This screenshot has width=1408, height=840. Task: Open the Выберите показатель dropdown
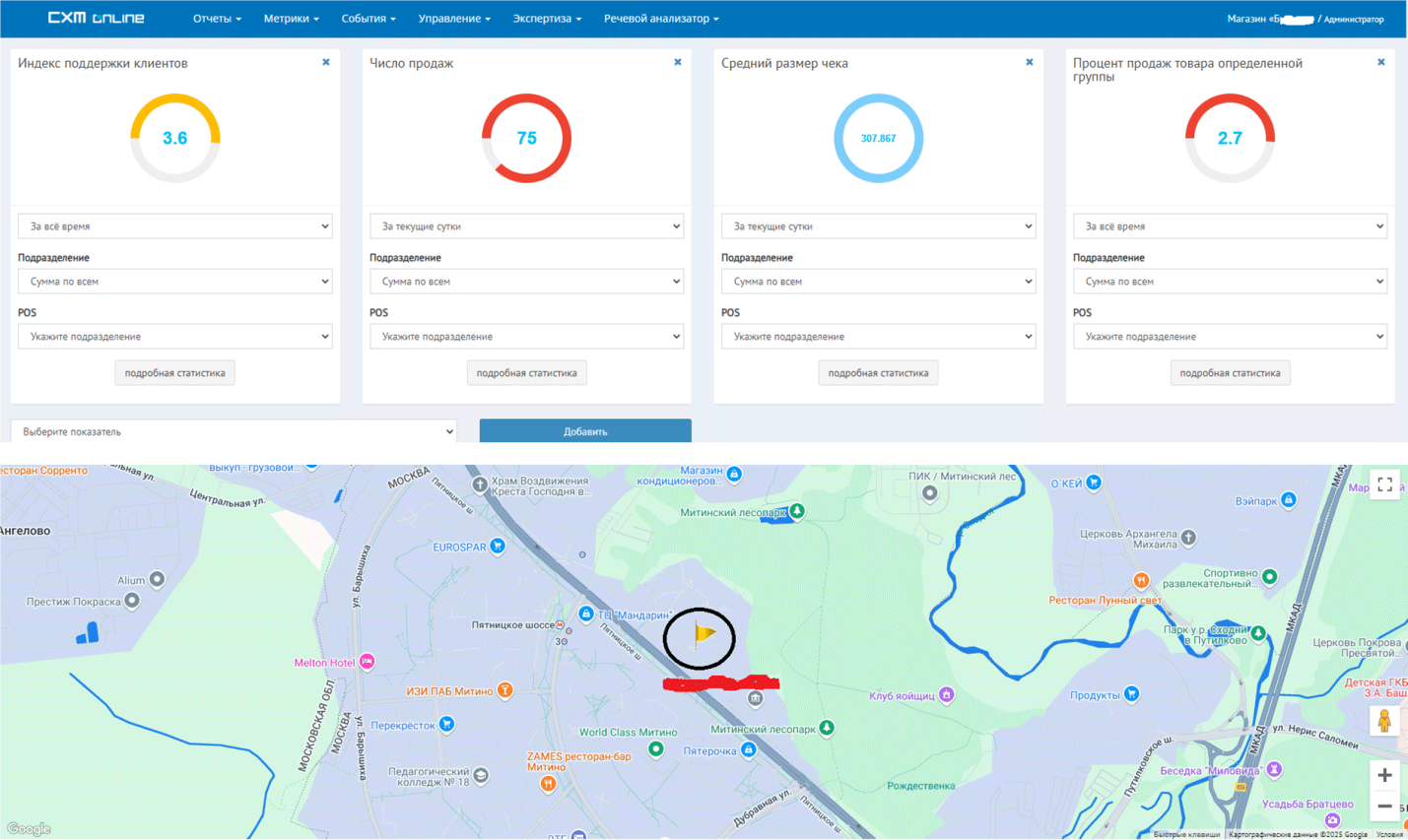tap(234, 431)
